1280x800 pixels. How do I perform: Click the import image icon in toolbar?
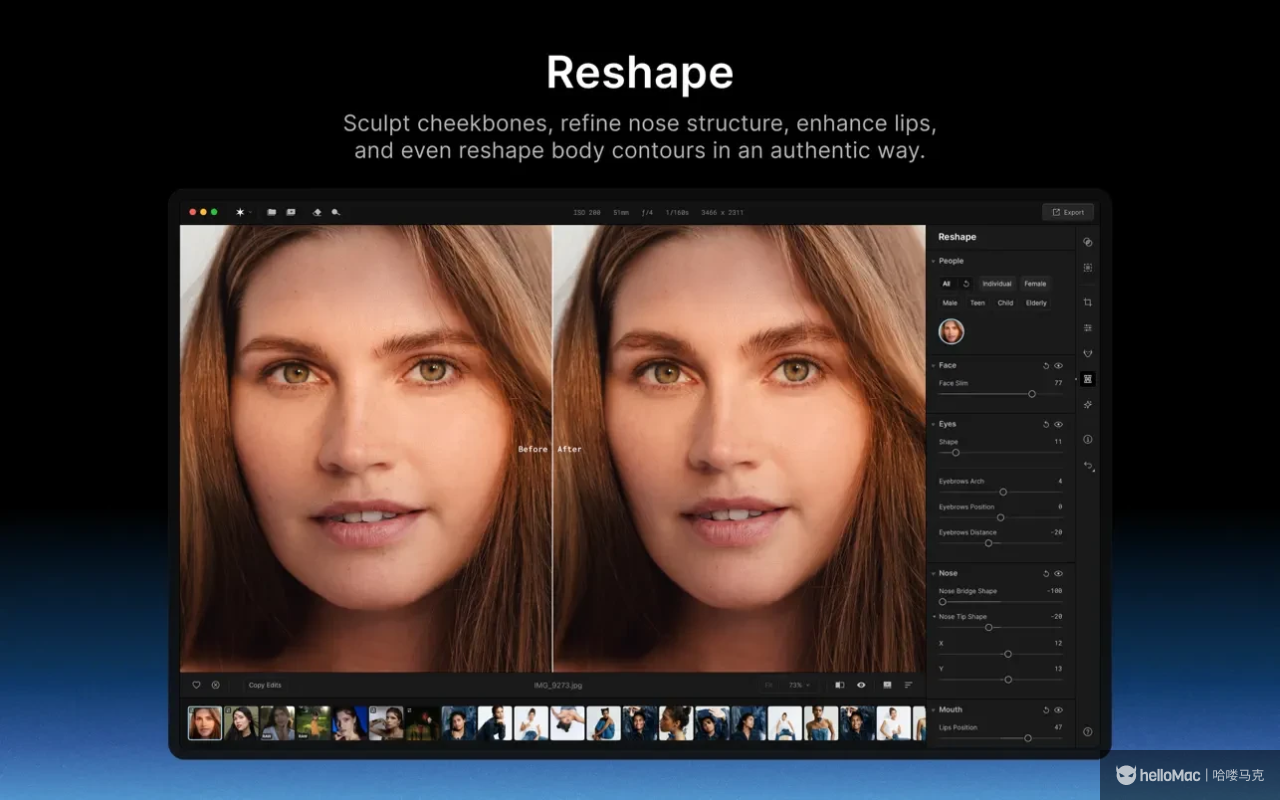tap(291, 212)
